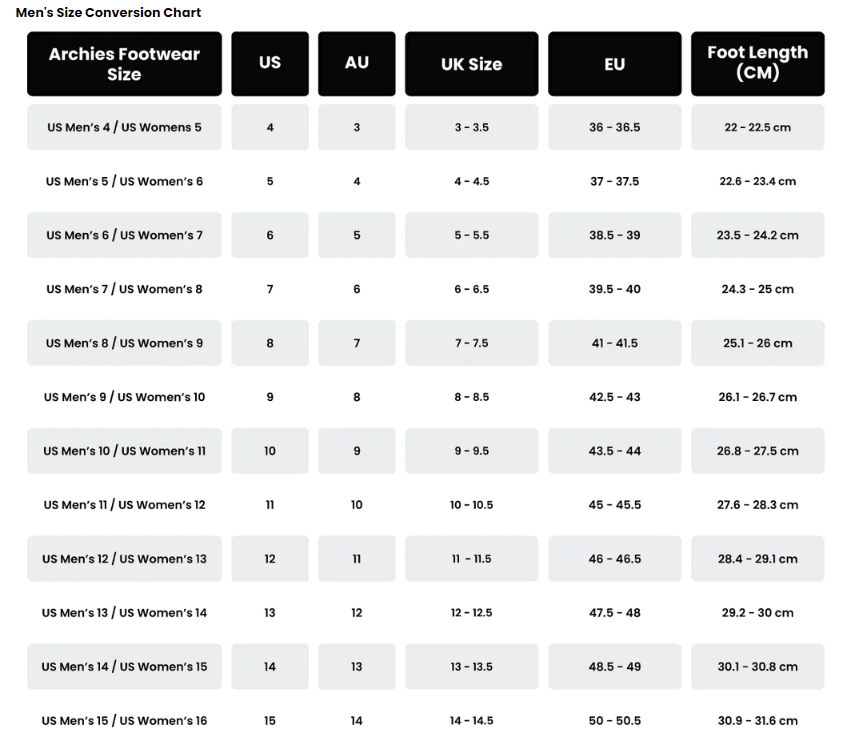Click the Men's Size Conversion Chart title
The image size is (847, 741).
(x=108, y=13)
